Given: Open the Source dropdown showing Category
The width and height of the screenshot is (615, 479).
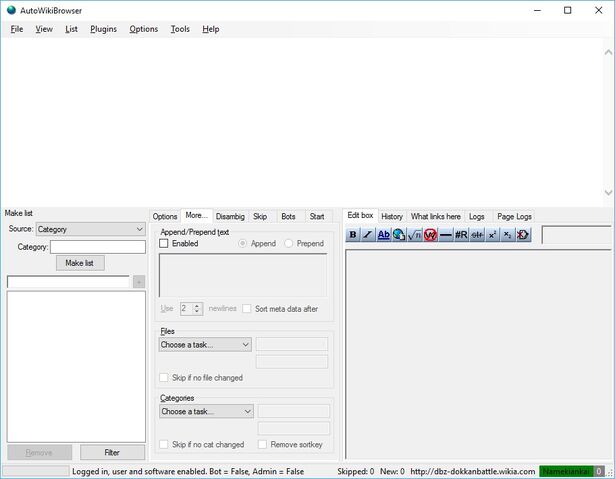Looking at the screenshot, I should 91,229.
